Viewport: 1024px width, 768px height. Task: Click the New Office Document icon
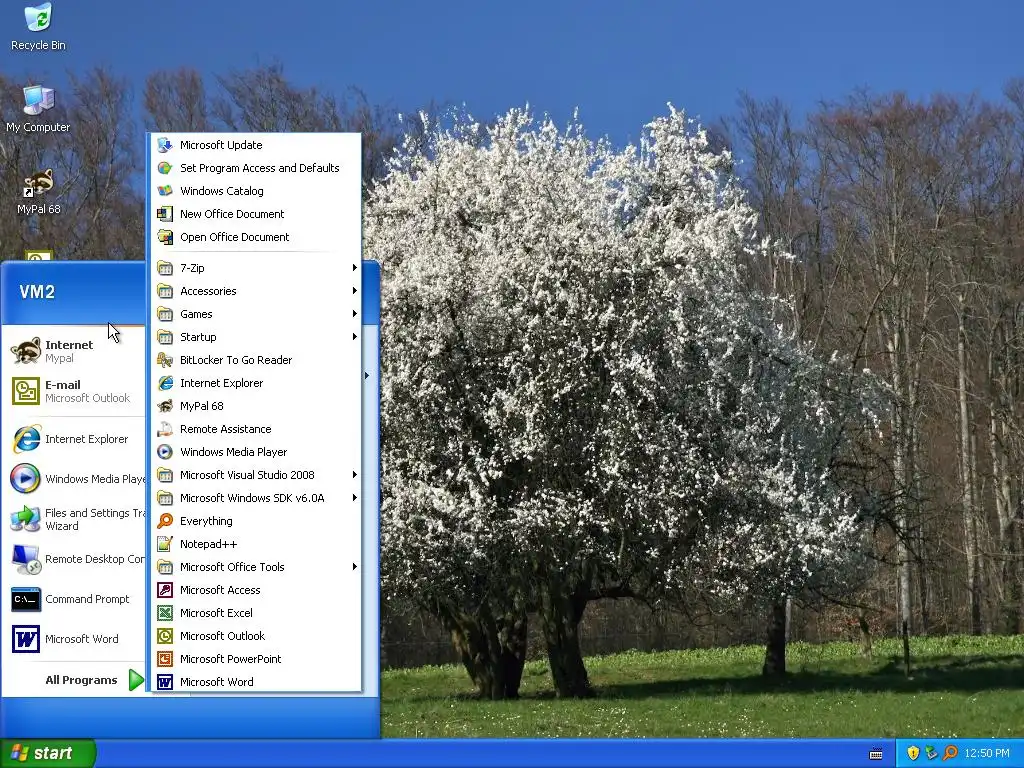[x=165, y=214]
